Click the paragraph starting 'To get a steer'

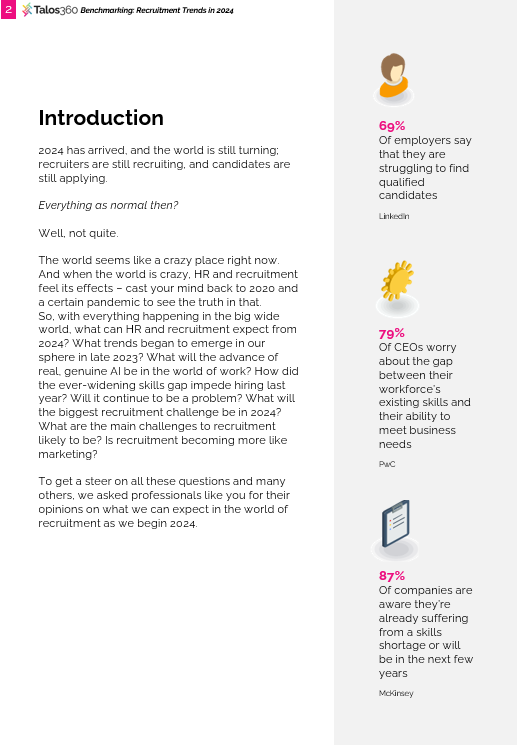tap(164, 502)
